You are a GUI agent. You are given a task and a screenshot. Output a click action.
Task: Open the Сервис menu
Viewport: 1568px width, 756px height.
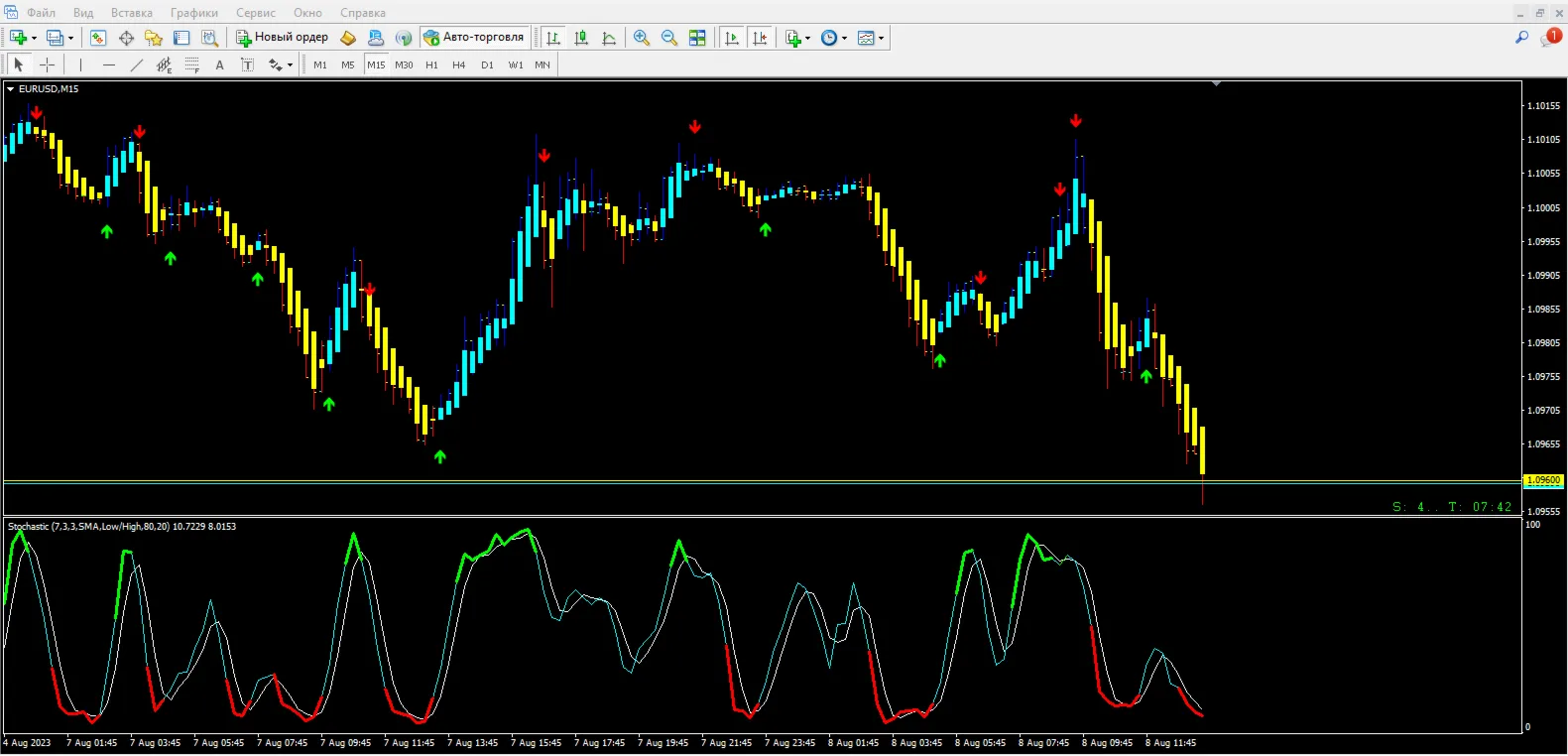tap(256, 13)
